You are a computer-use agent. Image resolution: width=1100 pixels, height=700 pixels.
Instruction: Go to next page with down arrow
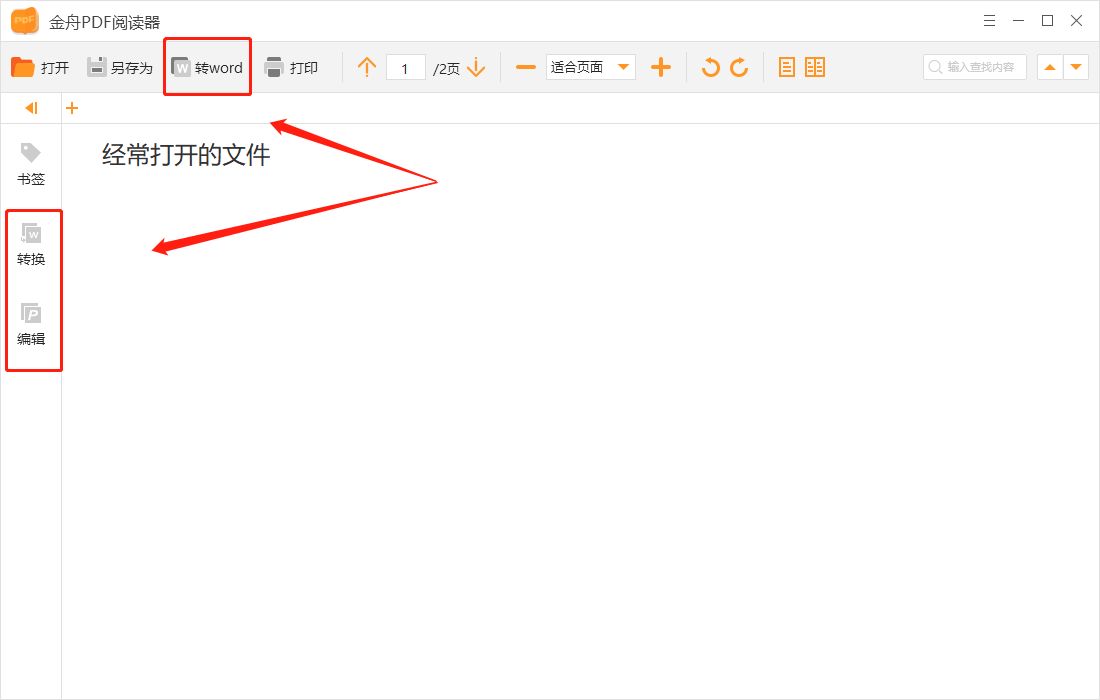476,67
